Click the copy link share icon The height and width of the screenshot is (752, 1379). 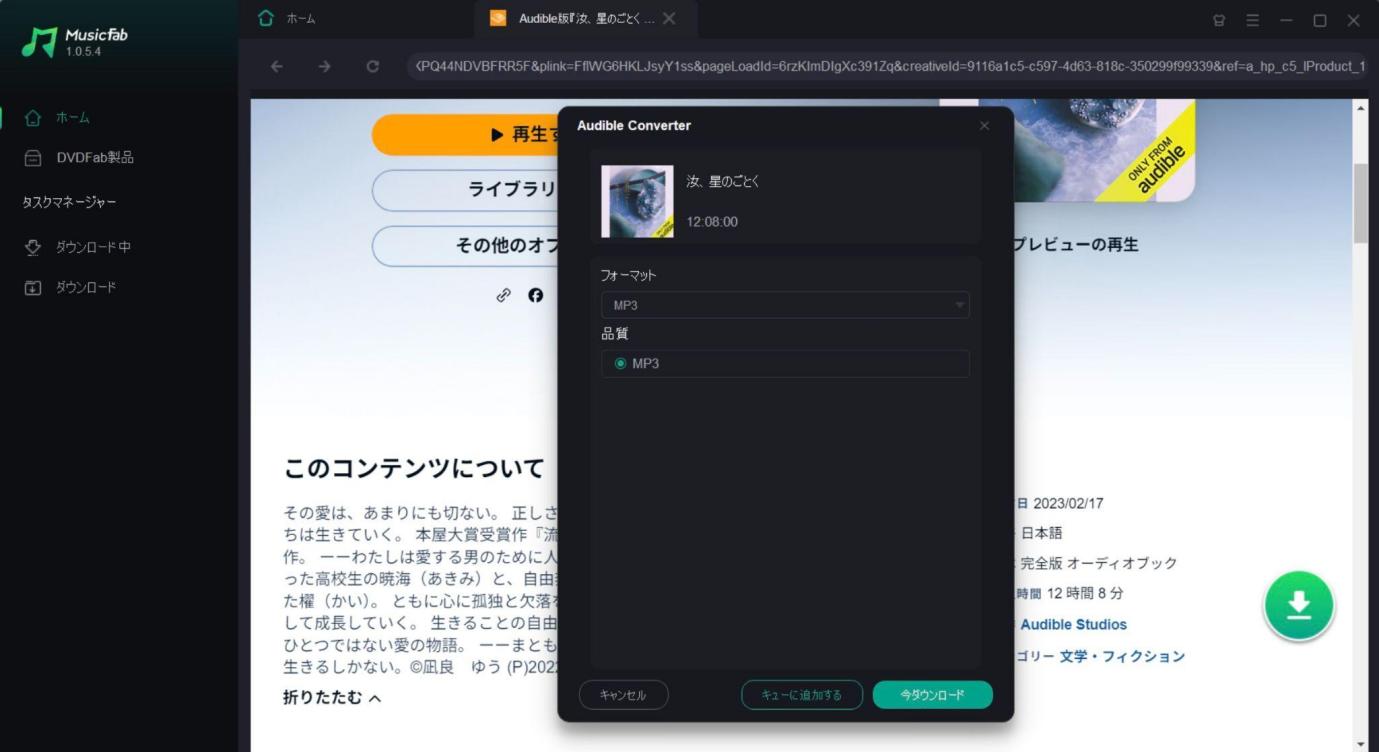[x=504, y=295]
